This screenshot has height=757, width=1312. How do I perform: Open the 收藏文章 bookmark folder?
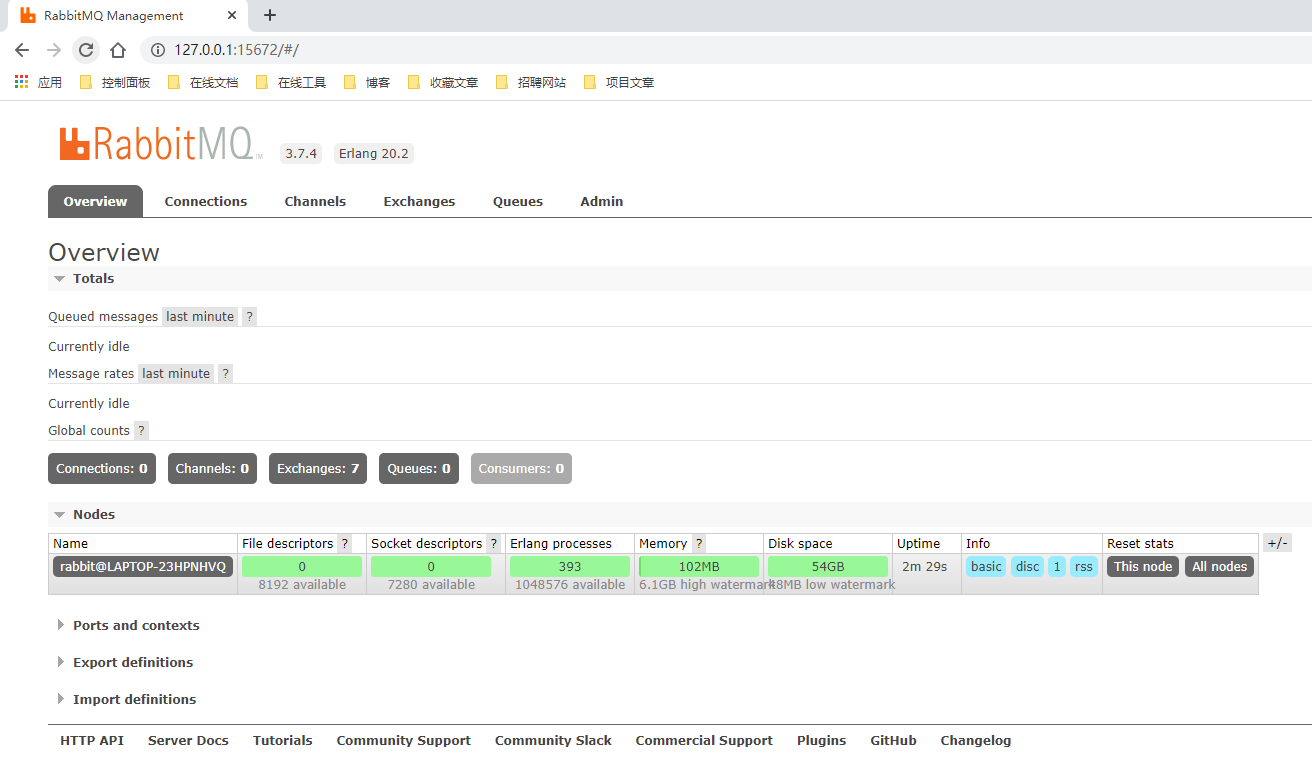pyautogui.click(x=443, y=82)
